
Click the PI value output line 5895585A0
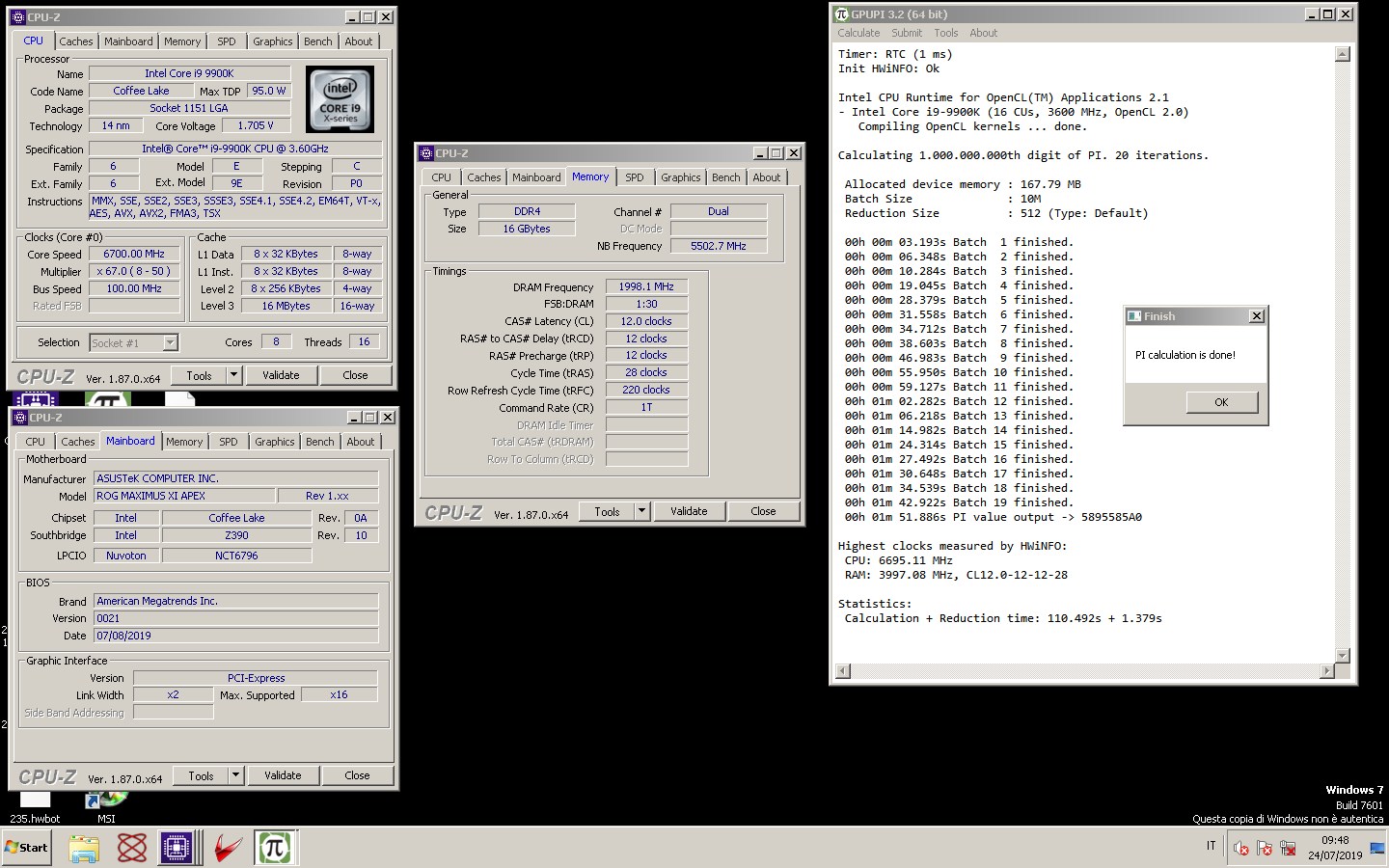993,517
